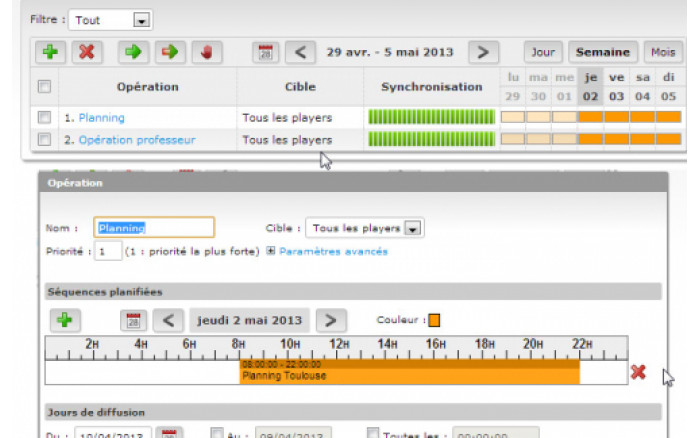Click the red X delete operation icon

point(86,51)
